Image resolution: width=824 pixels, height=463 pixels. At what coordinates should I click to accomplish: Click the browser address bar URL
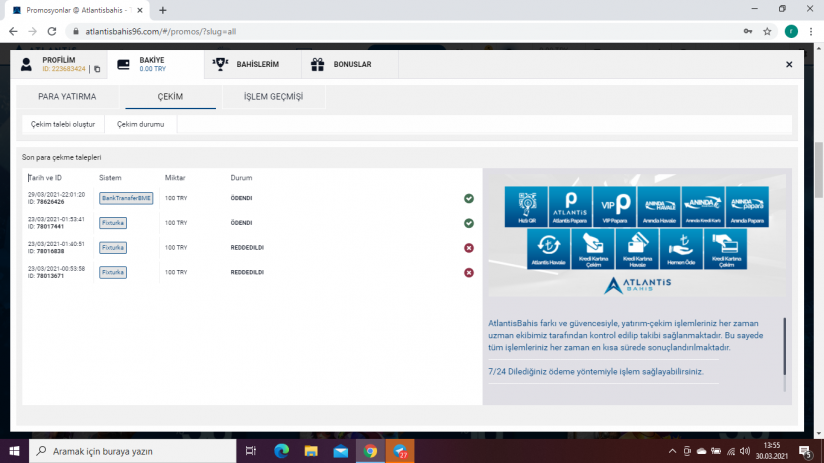pyautogui.click(x=160, y=32)
